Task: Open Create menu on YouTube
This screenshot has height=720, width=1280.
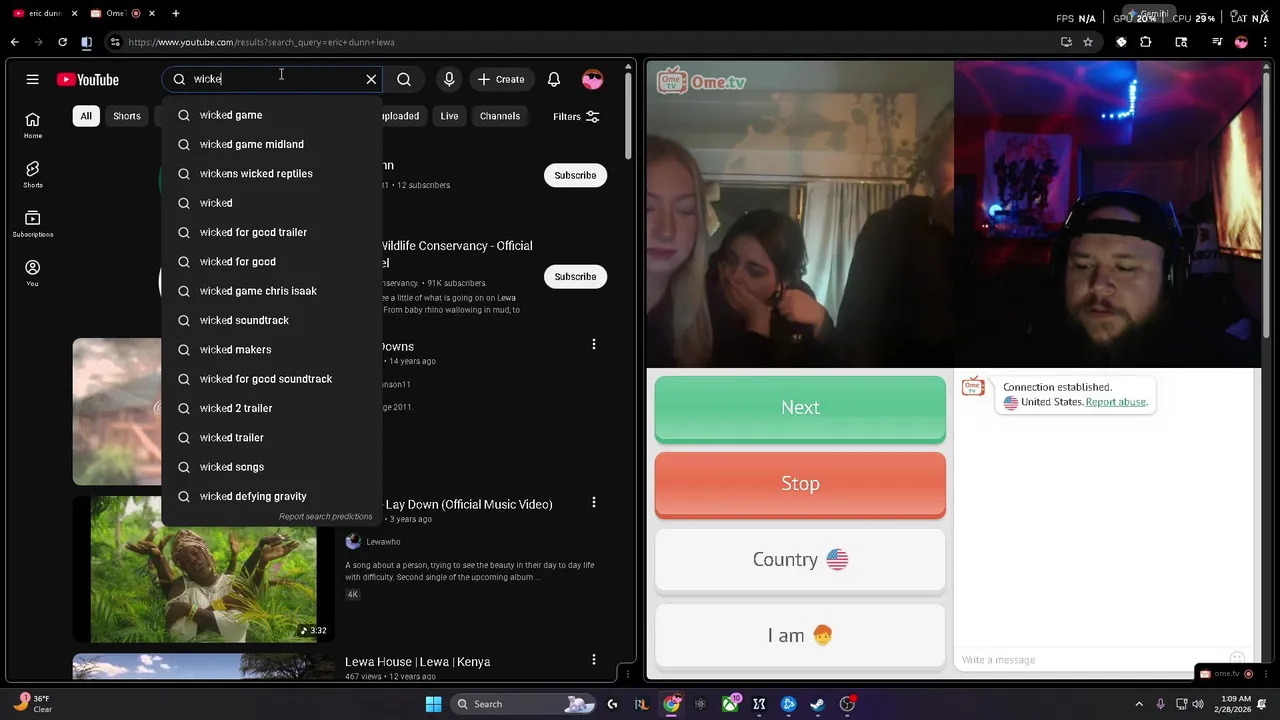Action: coord(501,79)
